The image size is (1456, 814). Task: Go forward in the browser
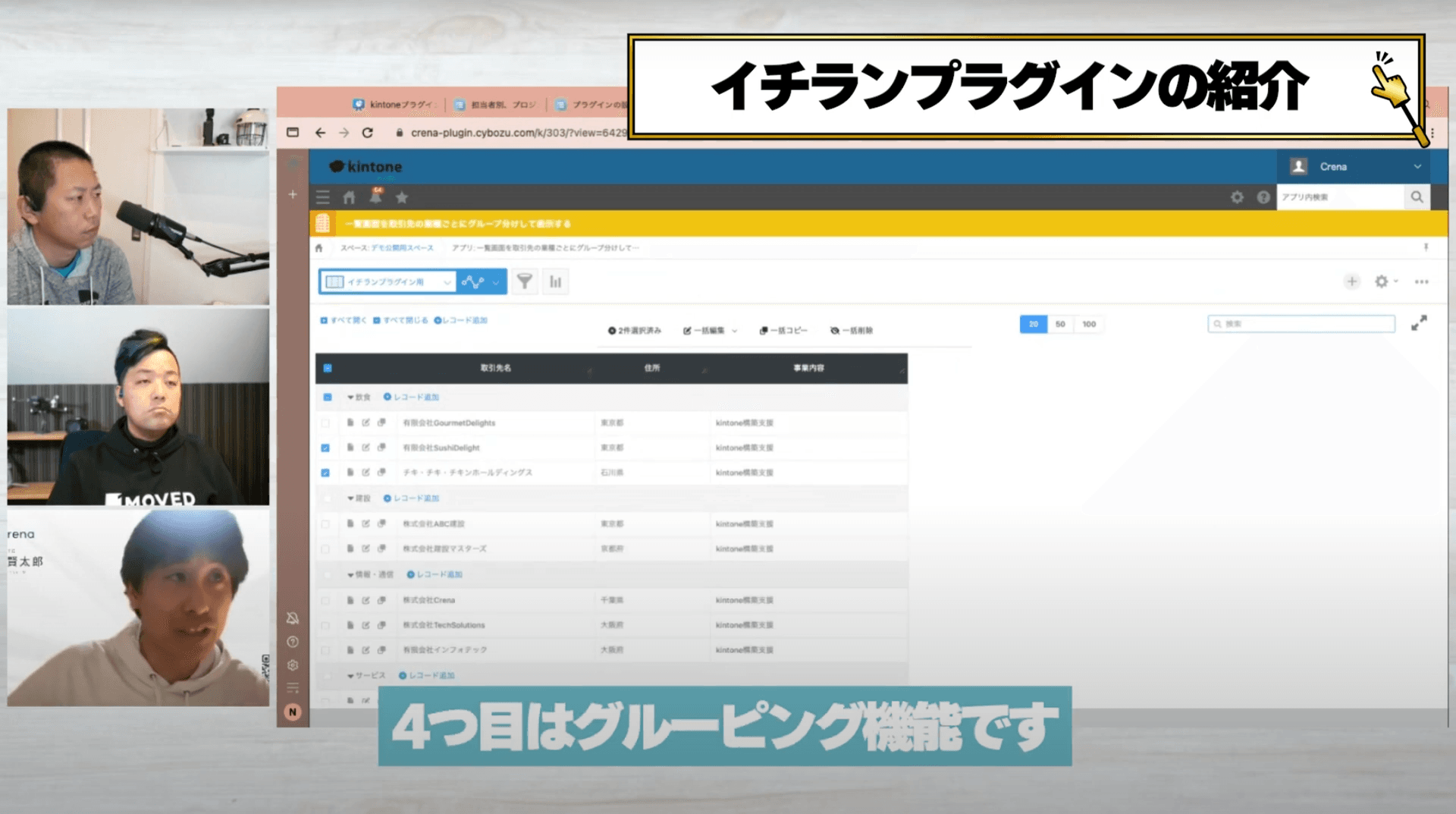pyautogui.click(x=344, y=133)
